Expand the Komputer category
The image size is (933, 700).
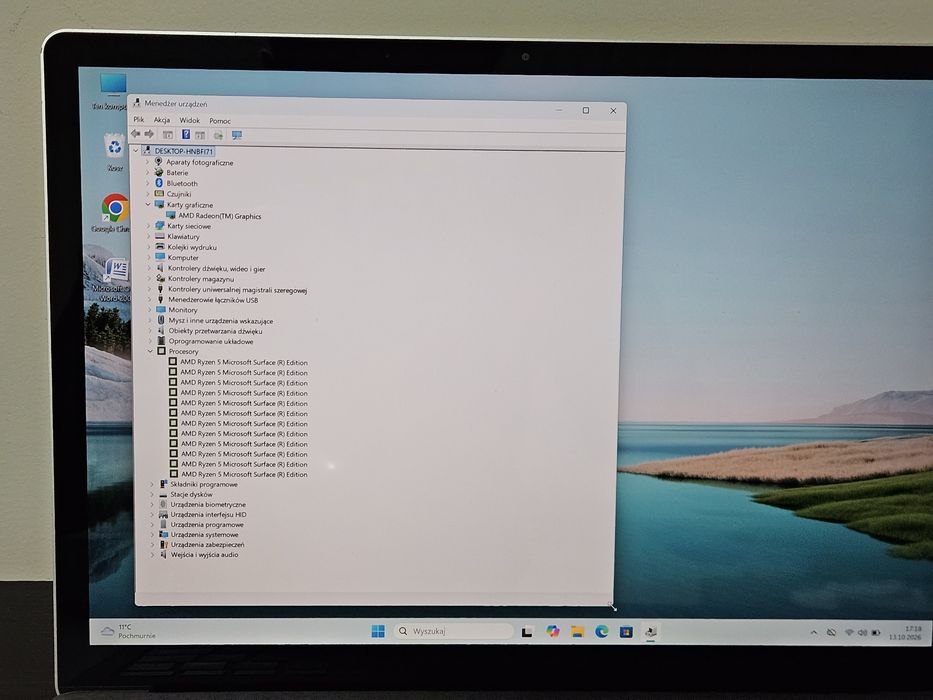(x=149, y=257)
